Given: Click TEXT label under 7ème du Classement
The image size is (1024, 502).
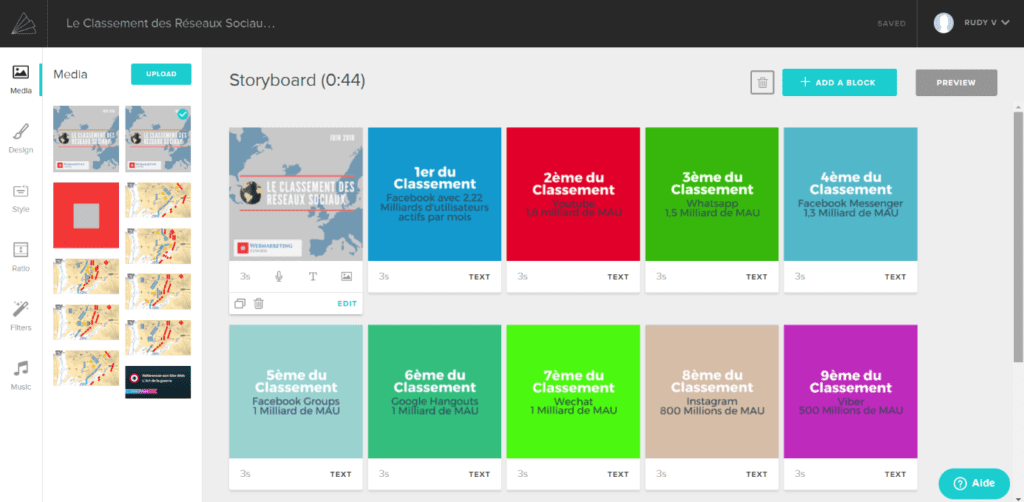Looking at the screenshot, I should click(x=618, y=475).
